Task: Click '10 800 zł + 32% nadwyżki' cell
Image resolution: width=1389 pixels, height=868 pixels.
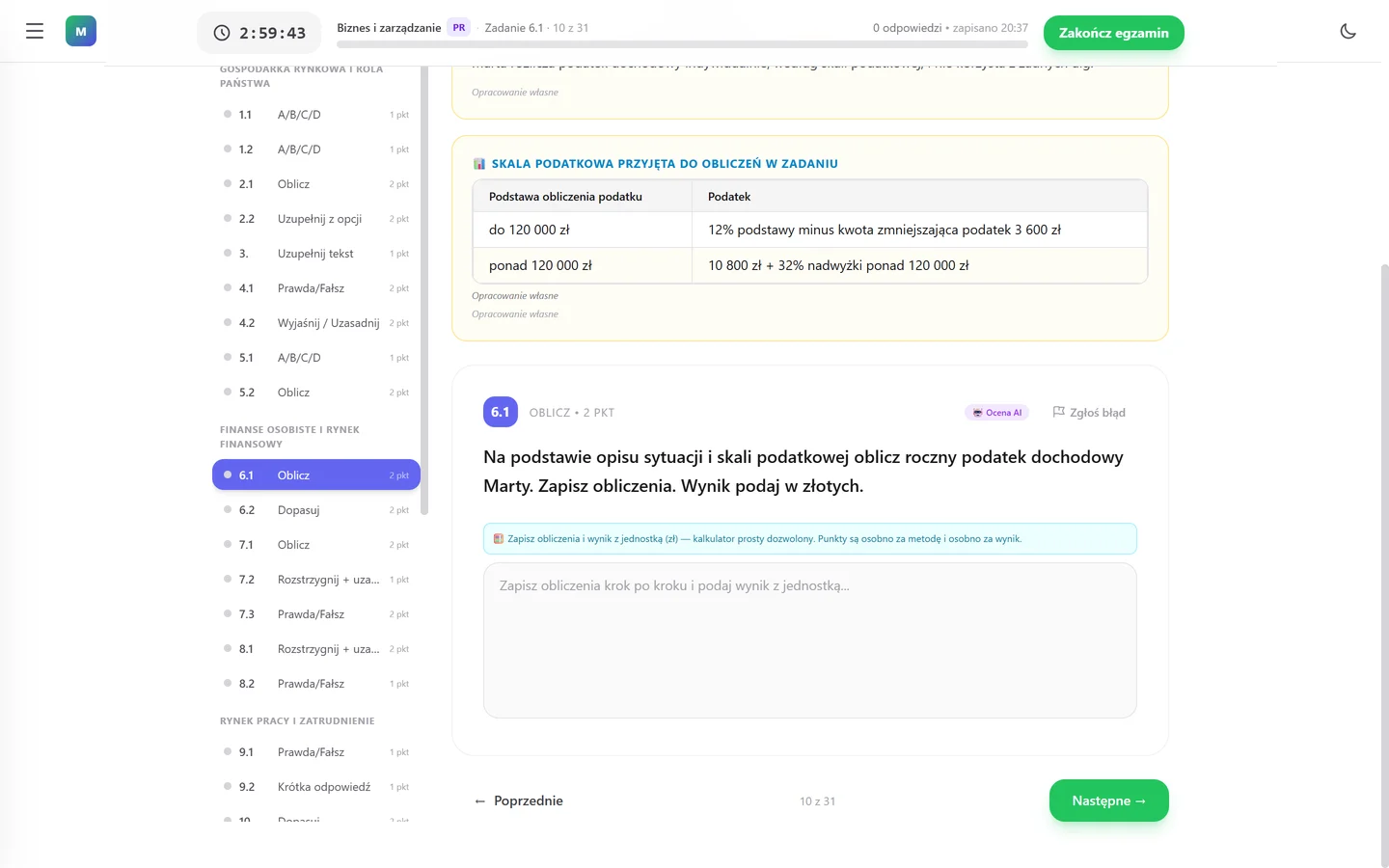Action: click(x=919, y=265)
